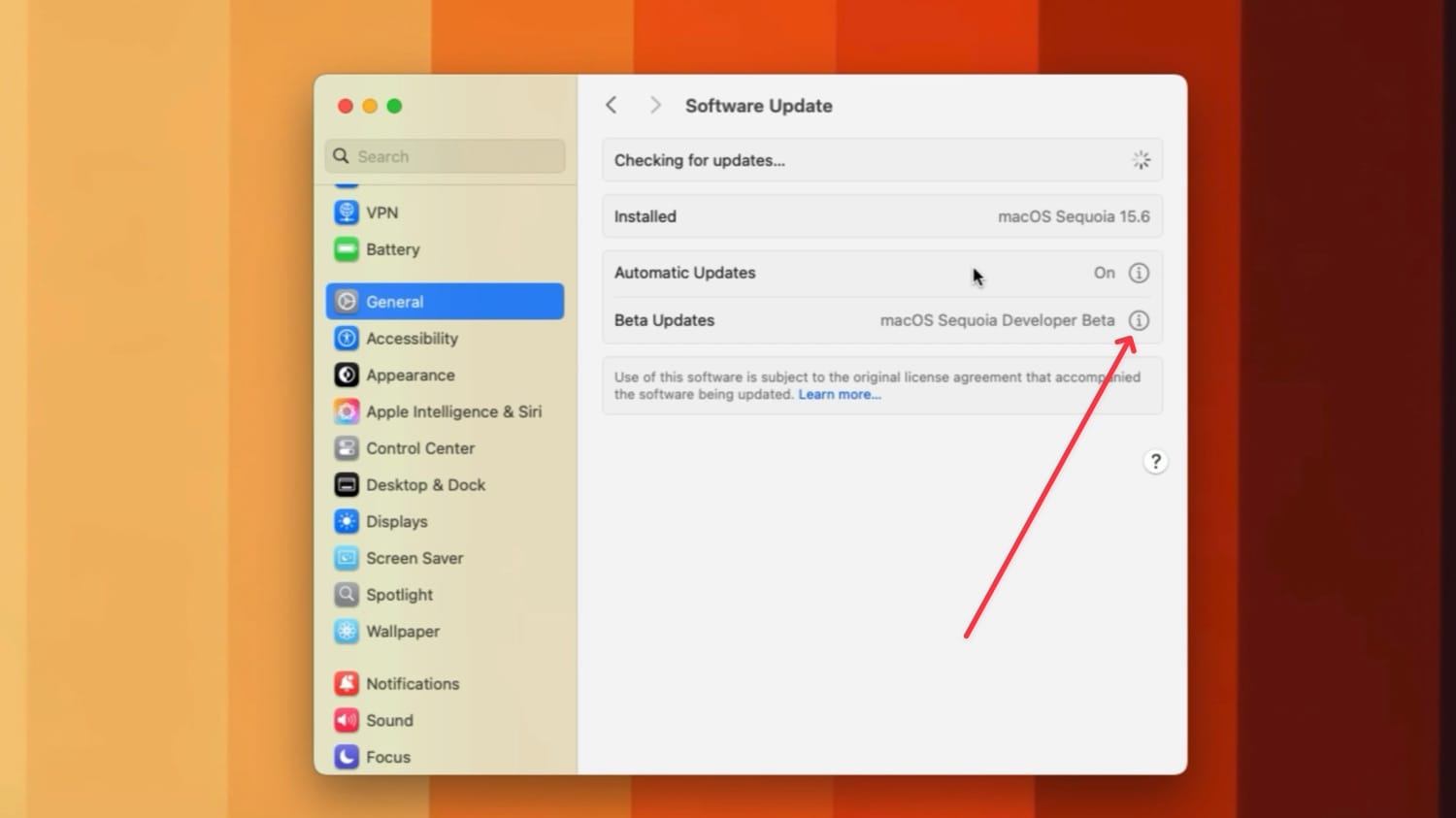Screen dimensions: 1456x818
Task: Open the help question mark button
Action: 1155,462
